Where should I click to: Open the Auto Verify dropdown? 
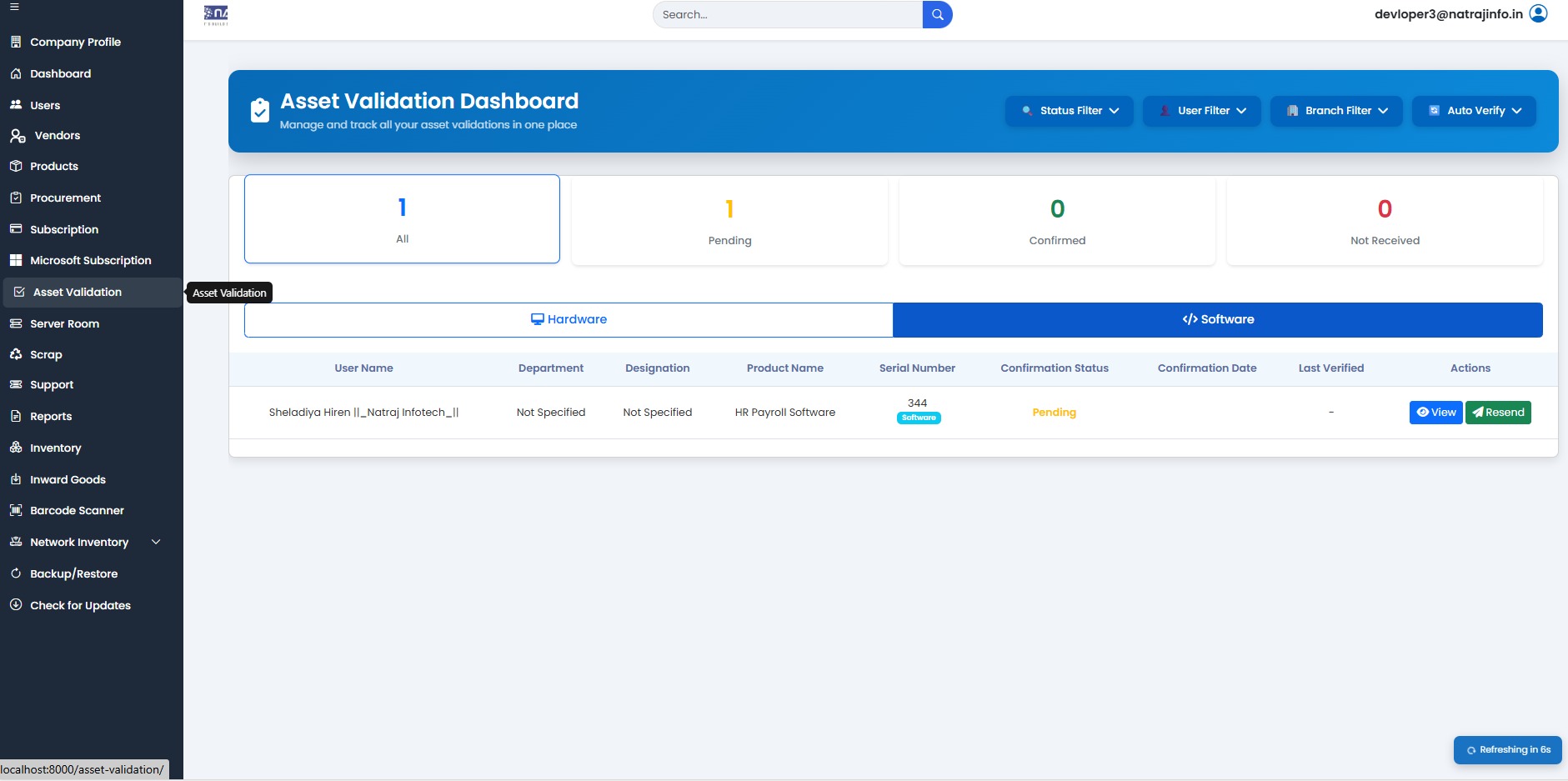coord(1474,111)
